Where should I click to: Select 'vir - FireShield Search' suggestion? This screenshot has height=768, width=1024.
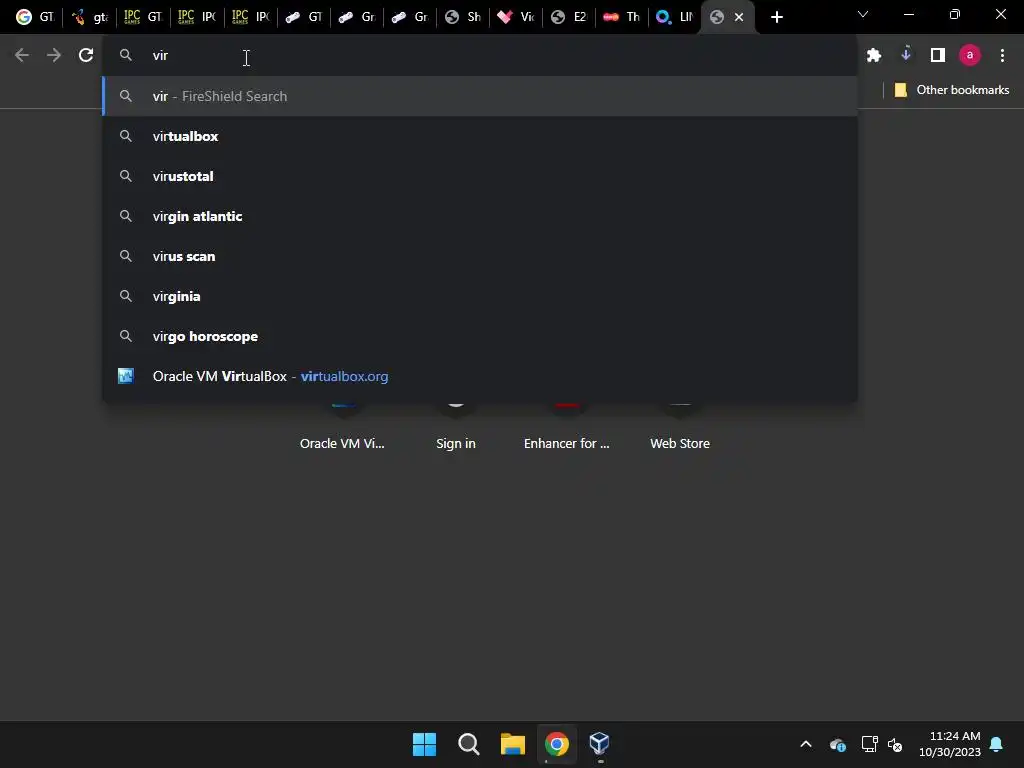(x=480, y=96)
